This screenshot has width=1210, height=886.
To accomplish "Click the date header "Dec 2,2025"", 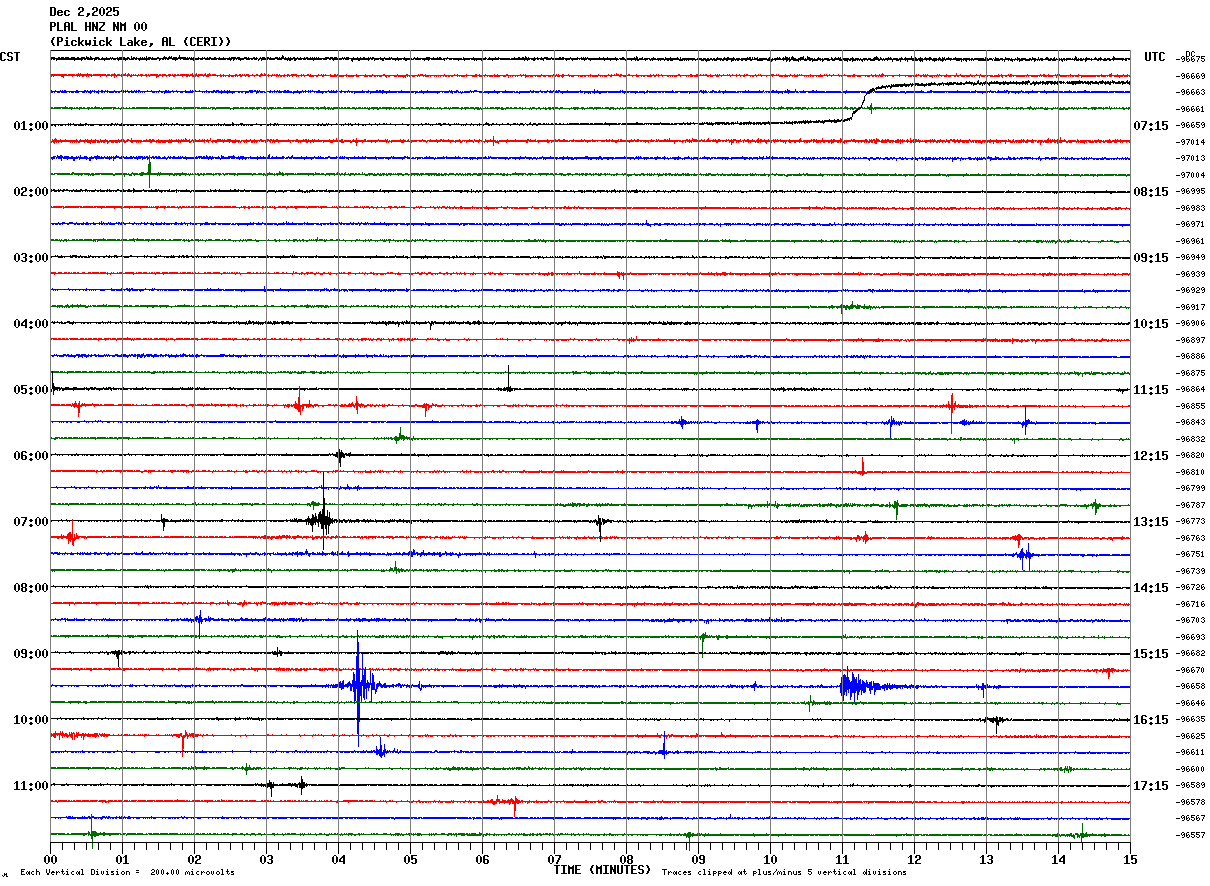I will click(x=84, y=12).
